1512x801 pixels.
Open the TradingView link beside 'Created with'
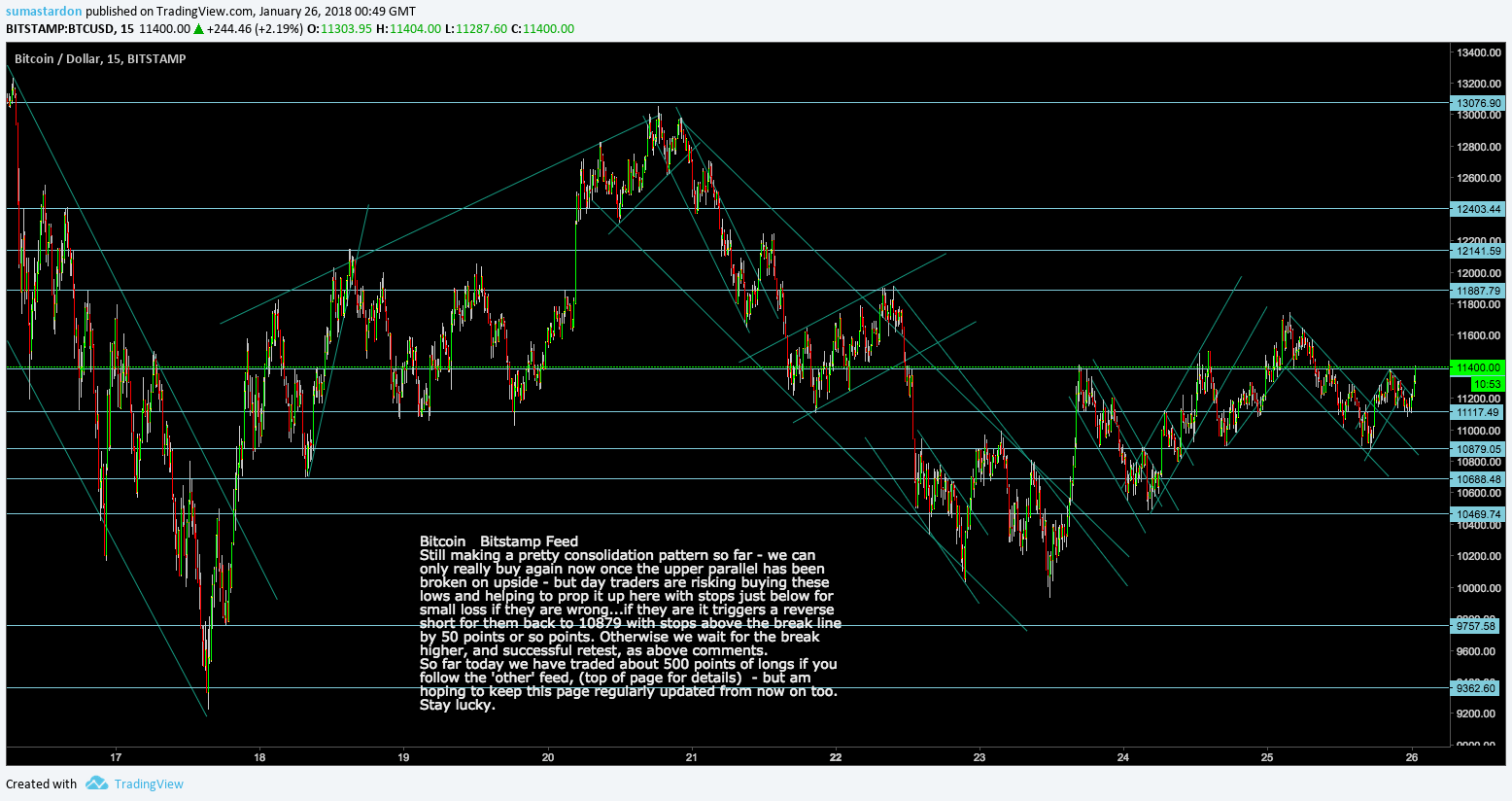149,784
